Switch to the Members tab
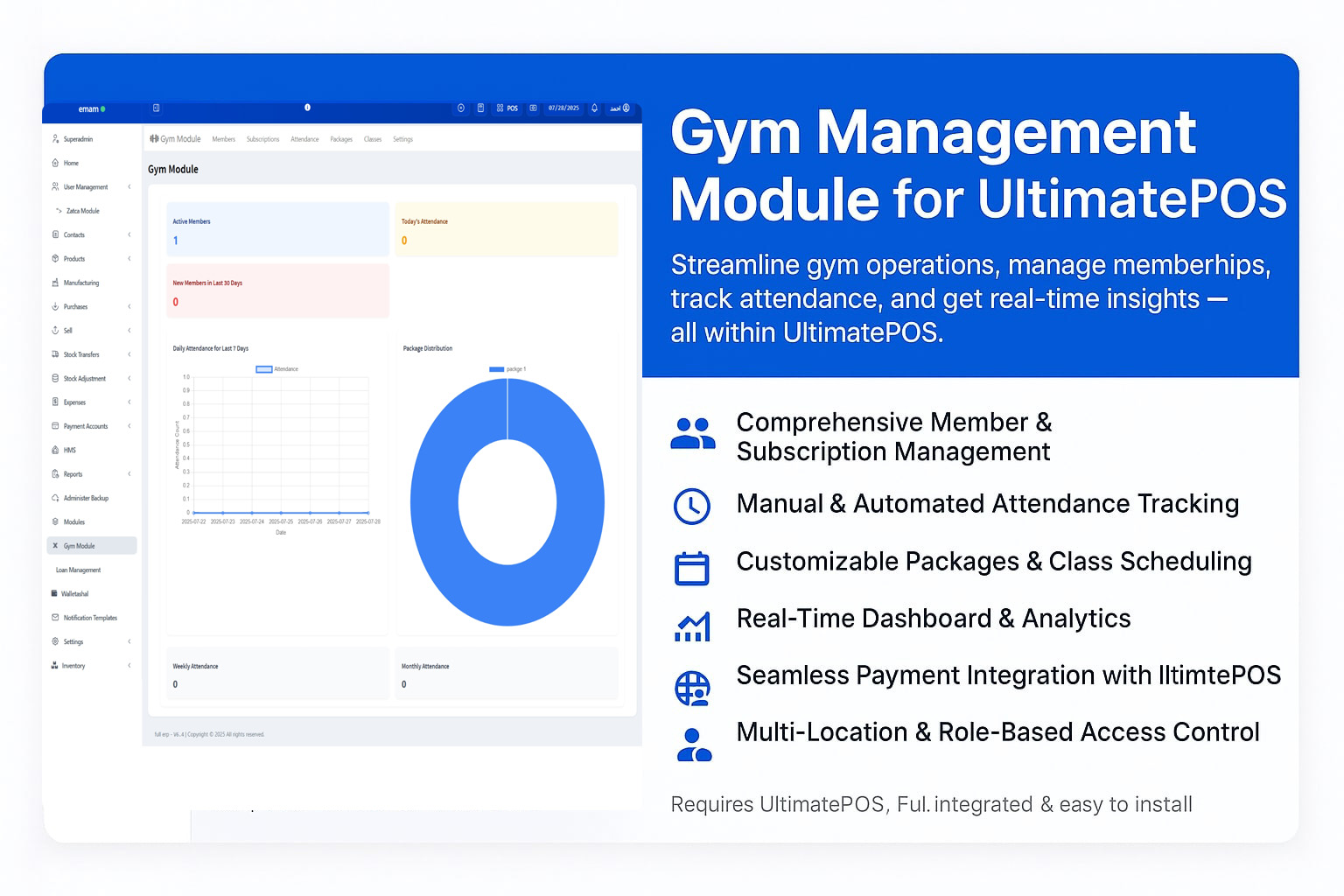The width and height of the screenshot is (1344, 896). click(224, 139)
